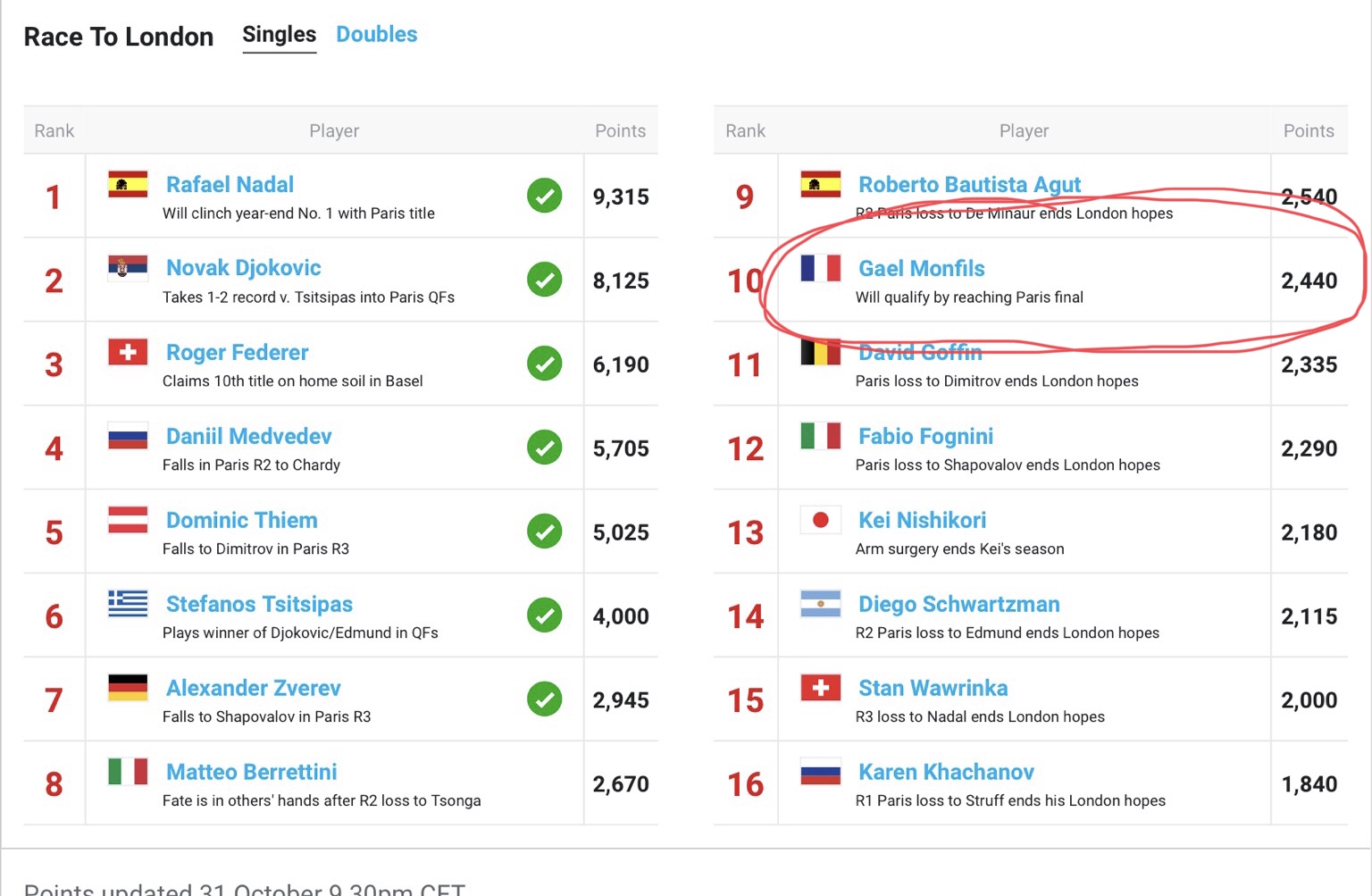
Task: Click the Karen Khachanov name link
Action: pyautogui.click(x=946, y=772)
